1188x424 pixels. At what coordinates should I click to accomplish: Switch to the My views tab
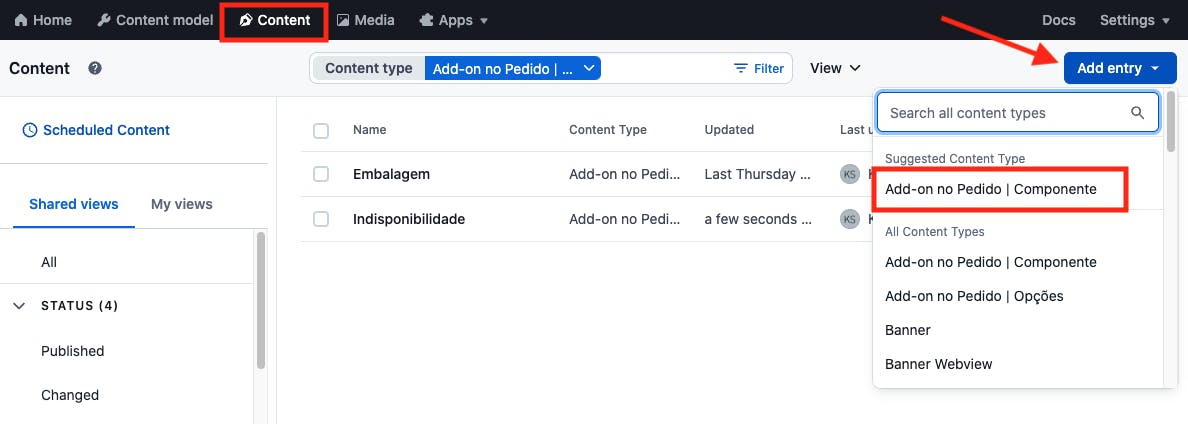pyautogui.click(x=182, y=204)
